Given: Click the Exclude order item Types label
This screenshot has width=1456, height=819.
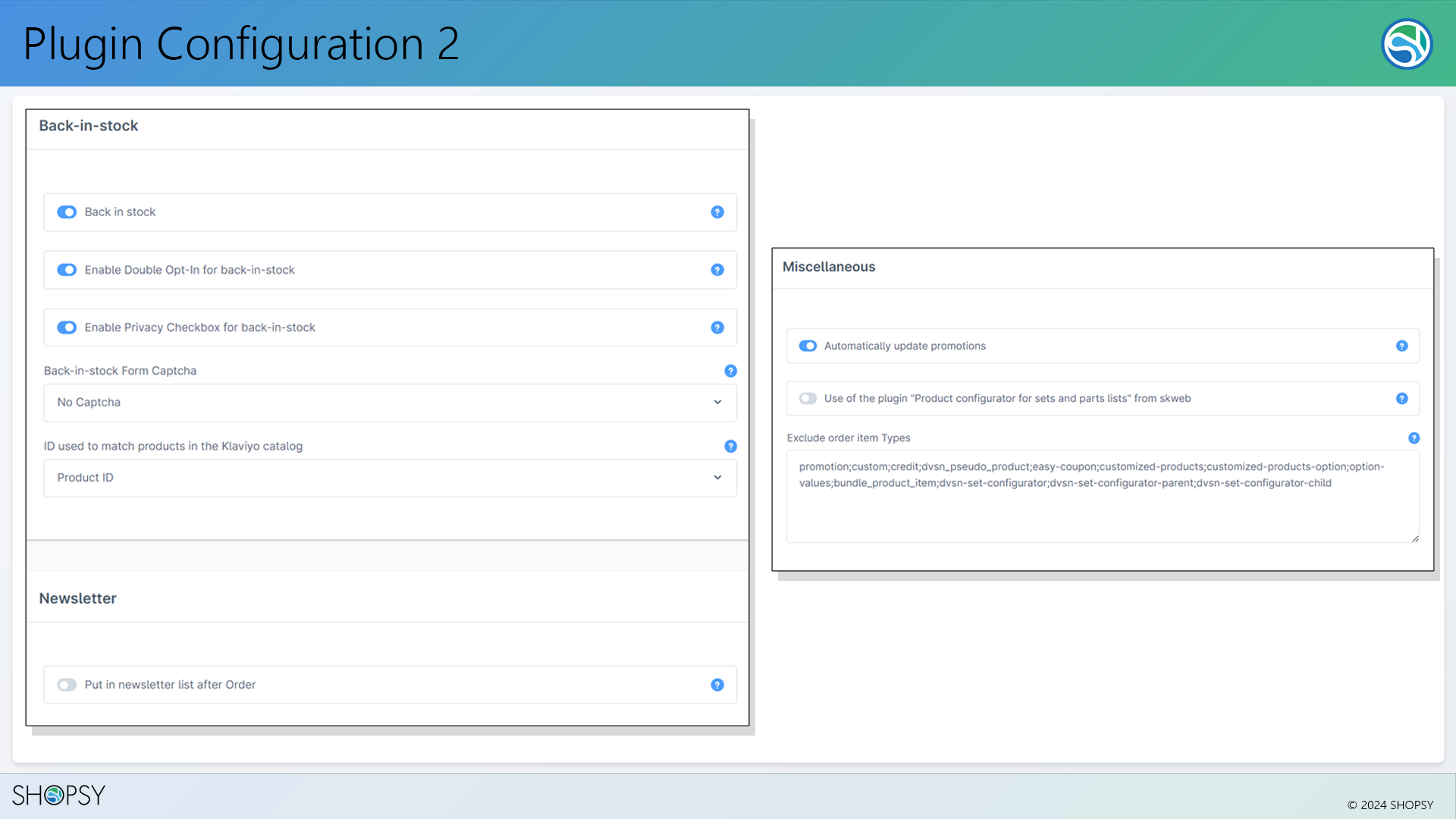Looking at the screenshot, I should point(849,438).
